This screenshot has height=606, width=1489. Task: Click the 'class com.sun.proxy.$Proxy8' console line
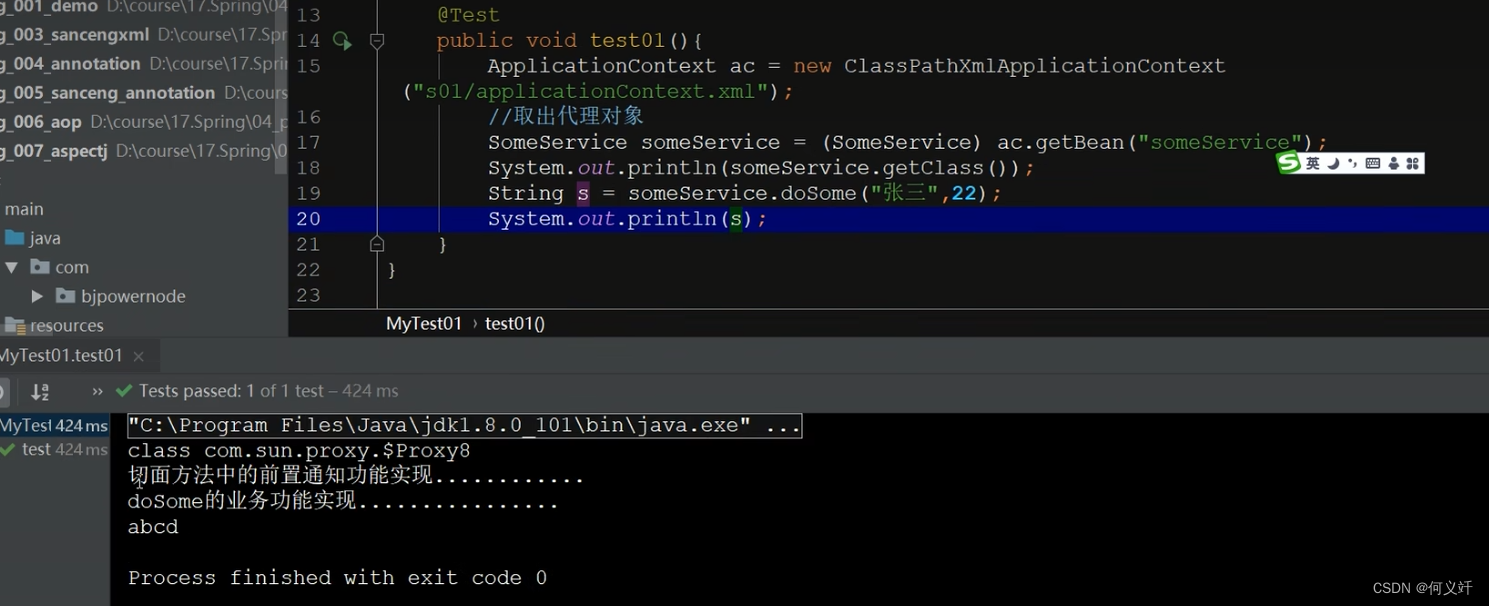click(x=299, y=451)
